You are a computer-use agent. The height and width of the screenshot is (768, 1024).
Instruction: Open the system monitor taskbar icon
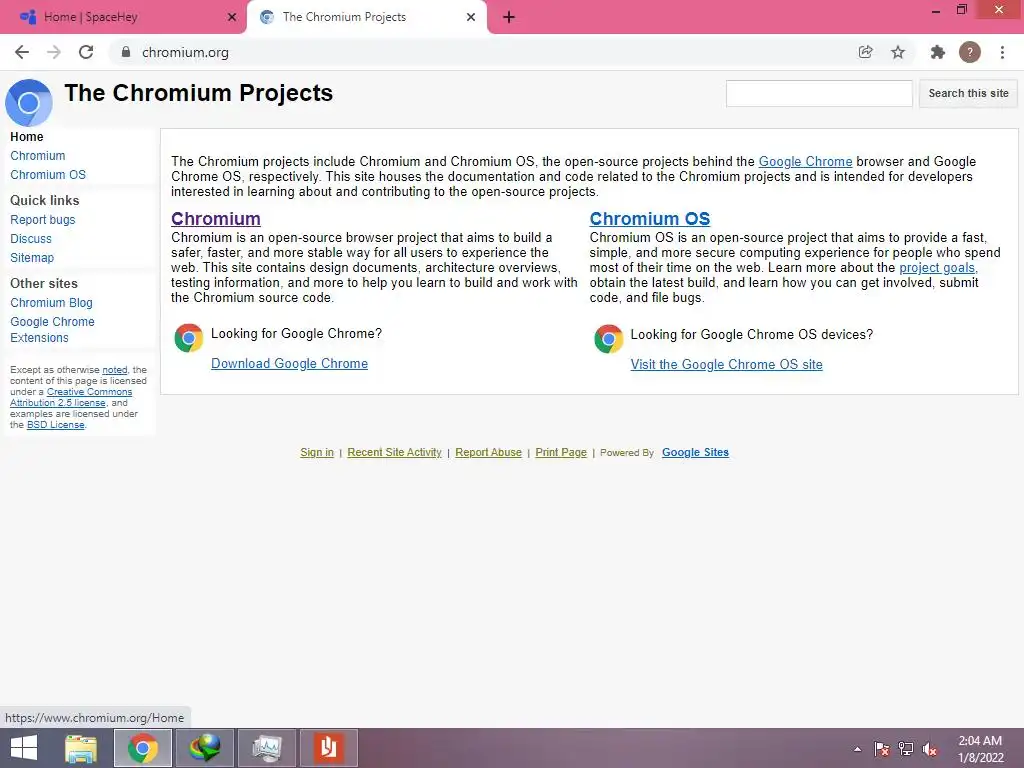tap(267, 748)
